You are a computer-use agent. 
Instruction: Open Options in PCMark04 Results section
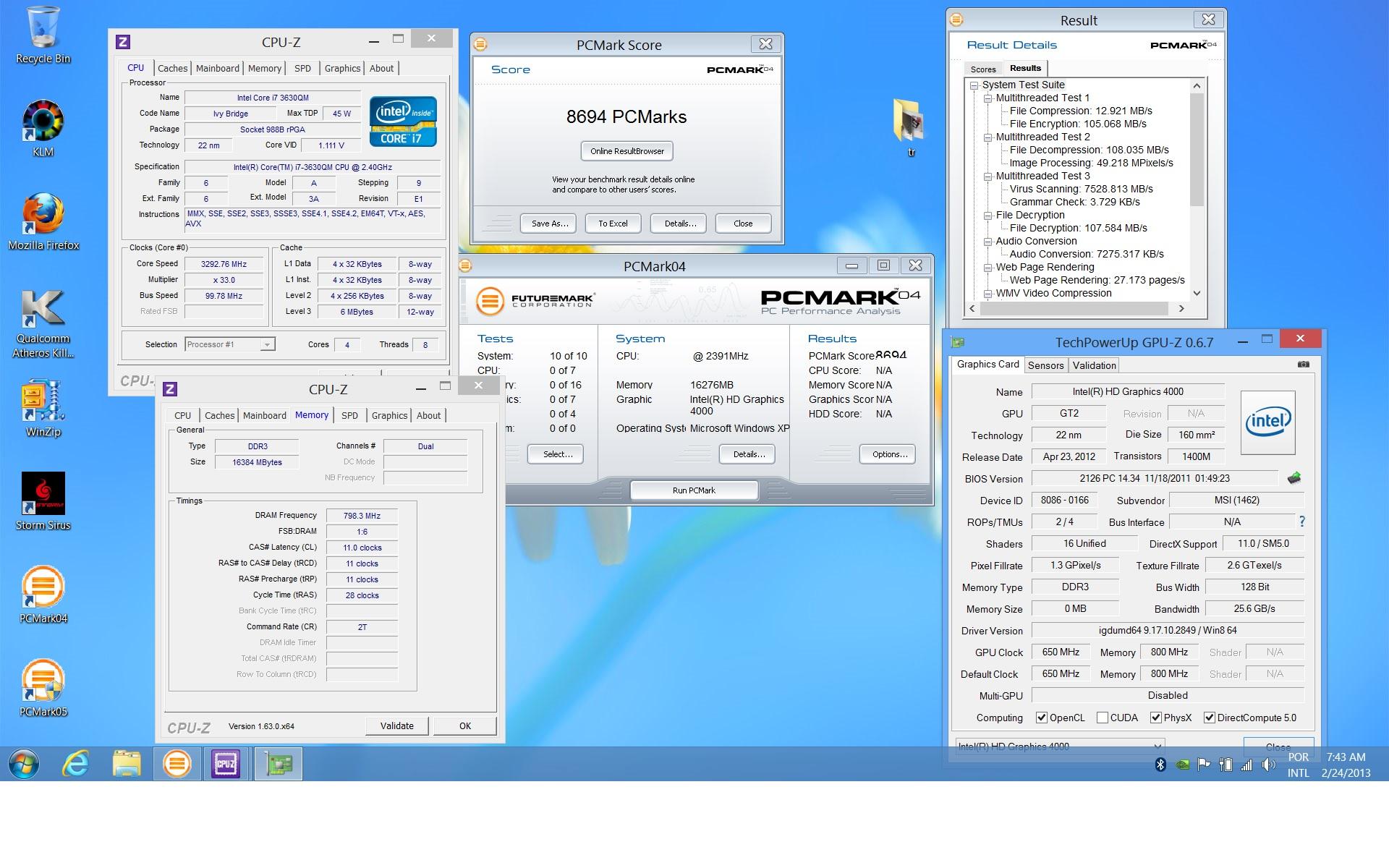click(x=890, y=454)
